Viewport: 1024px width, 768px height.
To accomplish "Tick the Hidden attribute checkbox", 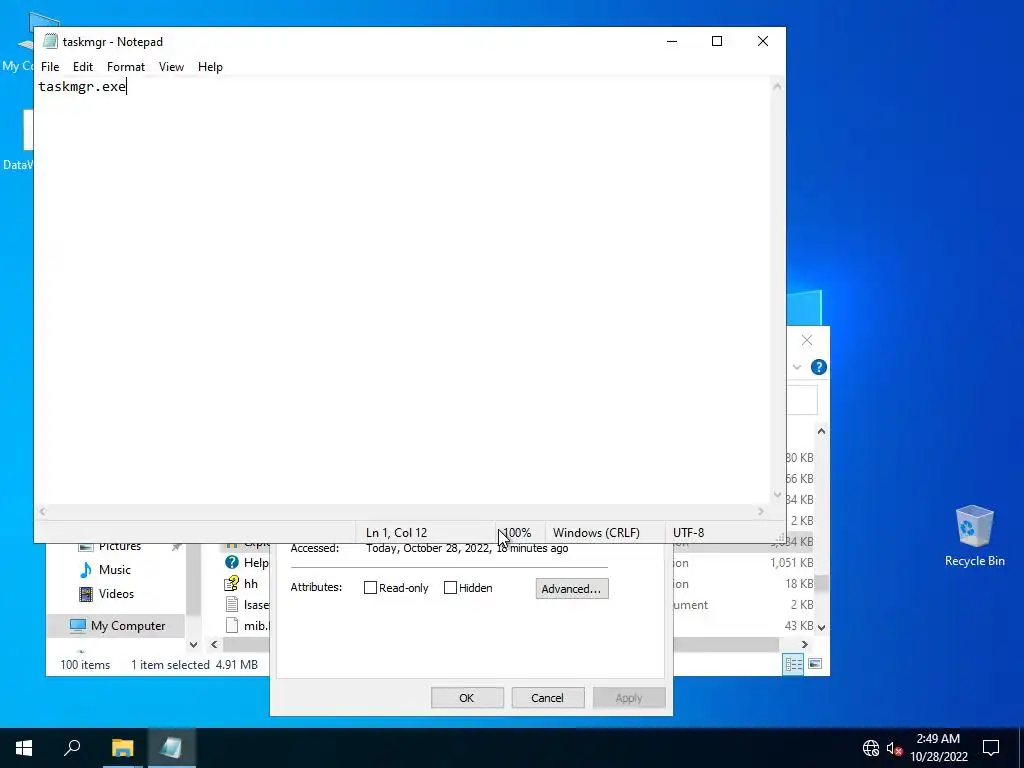I will [450, 588].
